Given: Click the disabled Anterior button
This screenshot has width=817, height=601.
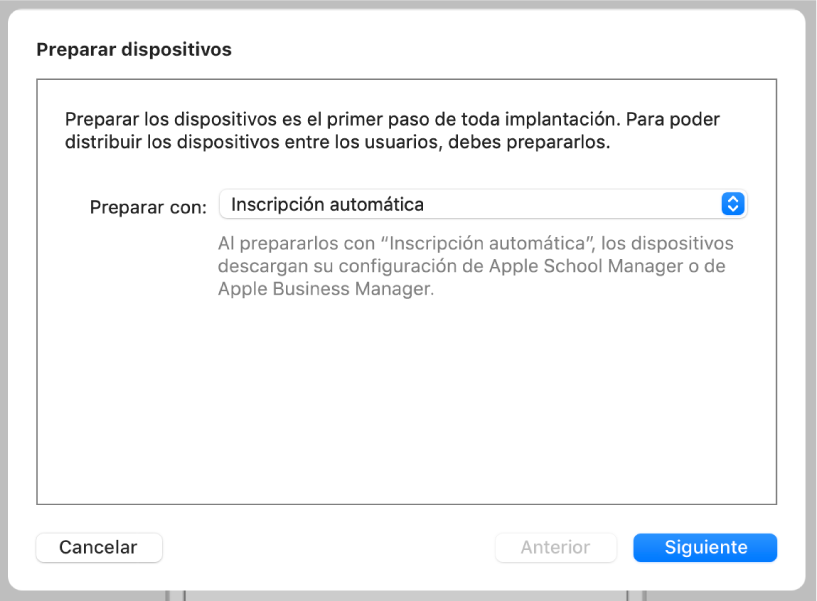Looking at the screenshot, I should [x=556, y=547].
